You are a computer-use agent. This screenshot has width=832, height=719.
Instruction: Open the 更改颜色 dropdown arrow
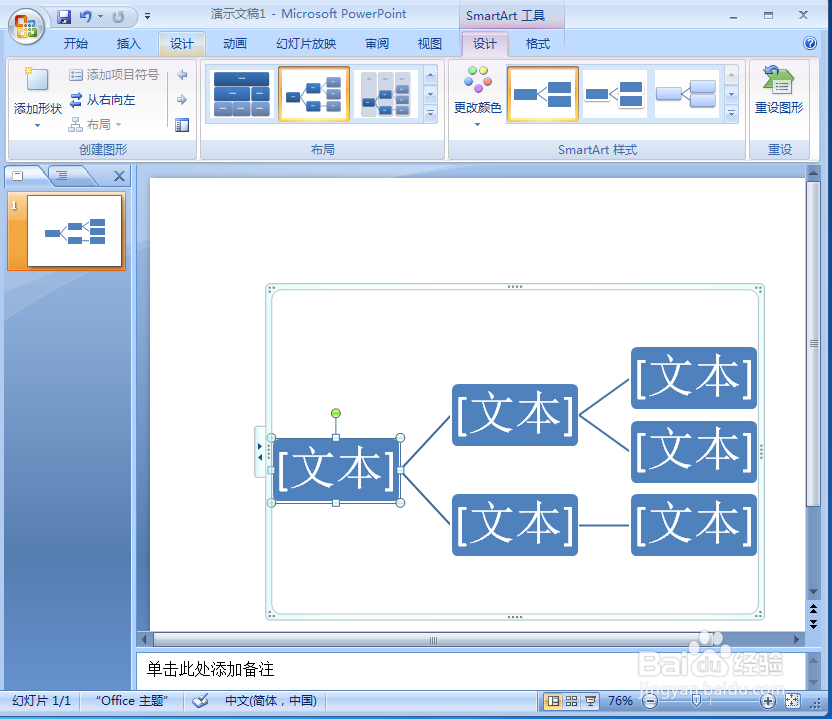tap(478, 125)
